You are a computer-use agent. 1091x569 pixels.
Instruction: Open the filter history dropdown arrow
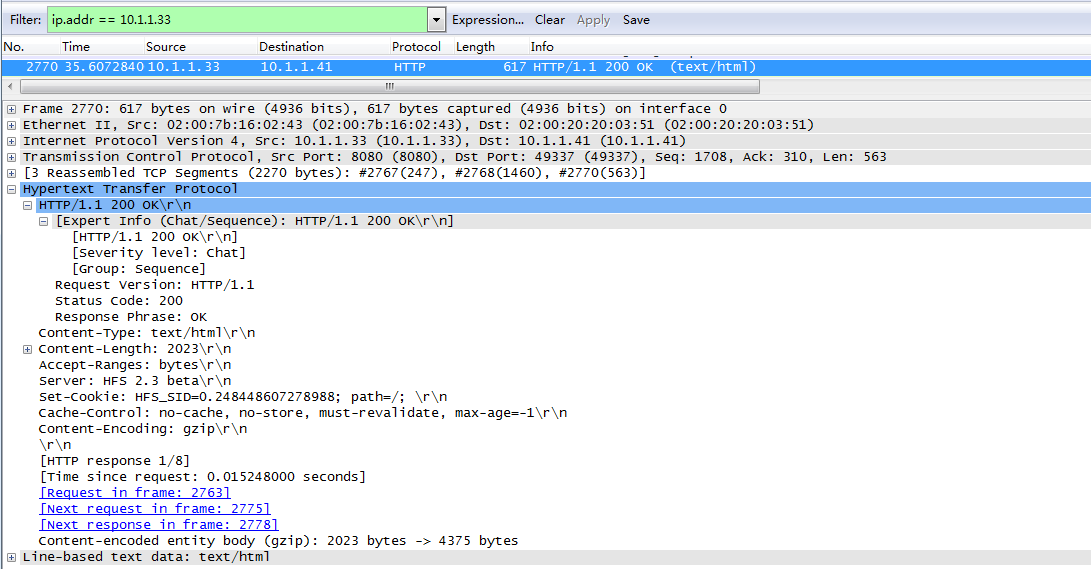(x=436, y=19)
